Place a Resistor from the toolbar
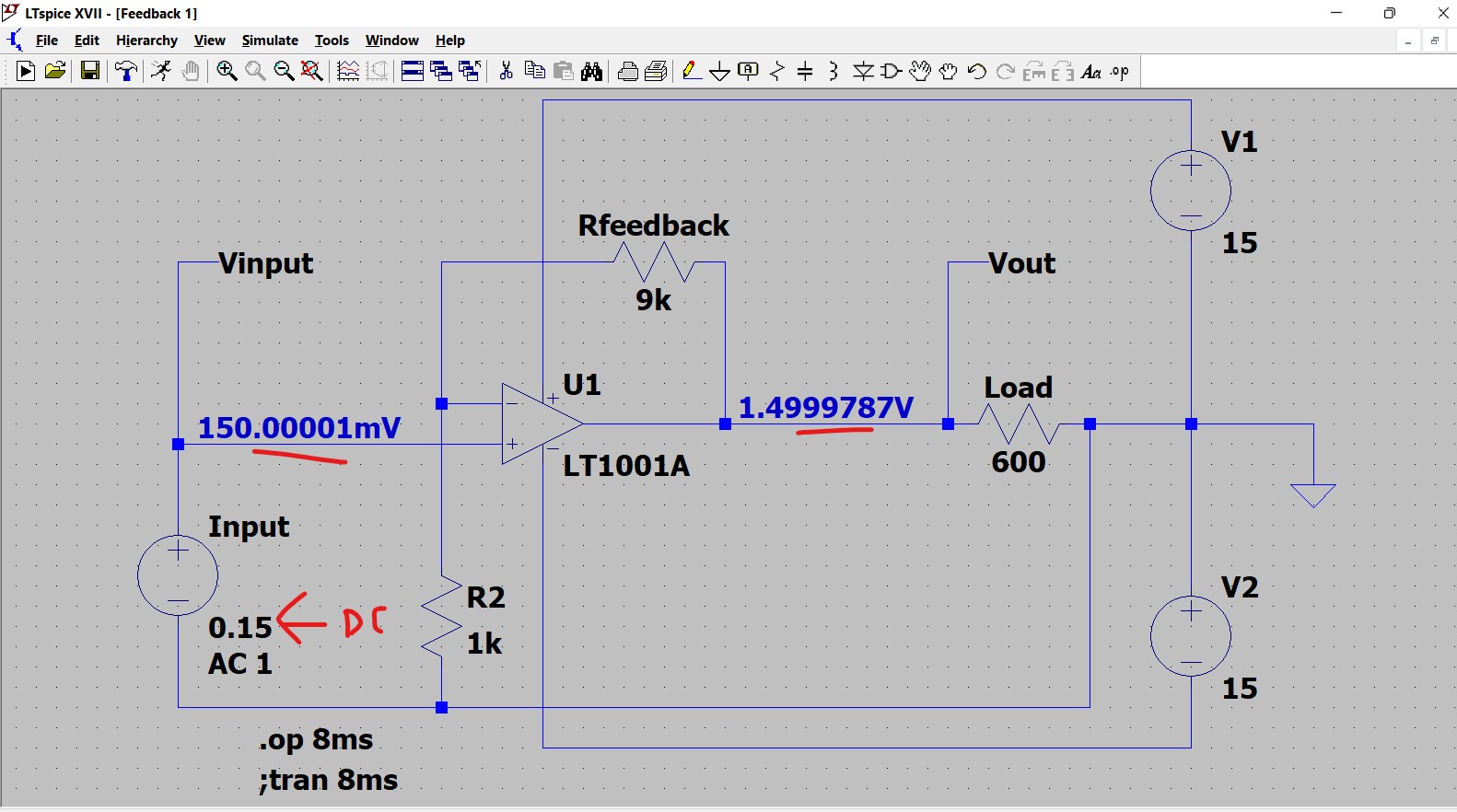The height and width of the screenshot is (812, 1457). [777, 71]
